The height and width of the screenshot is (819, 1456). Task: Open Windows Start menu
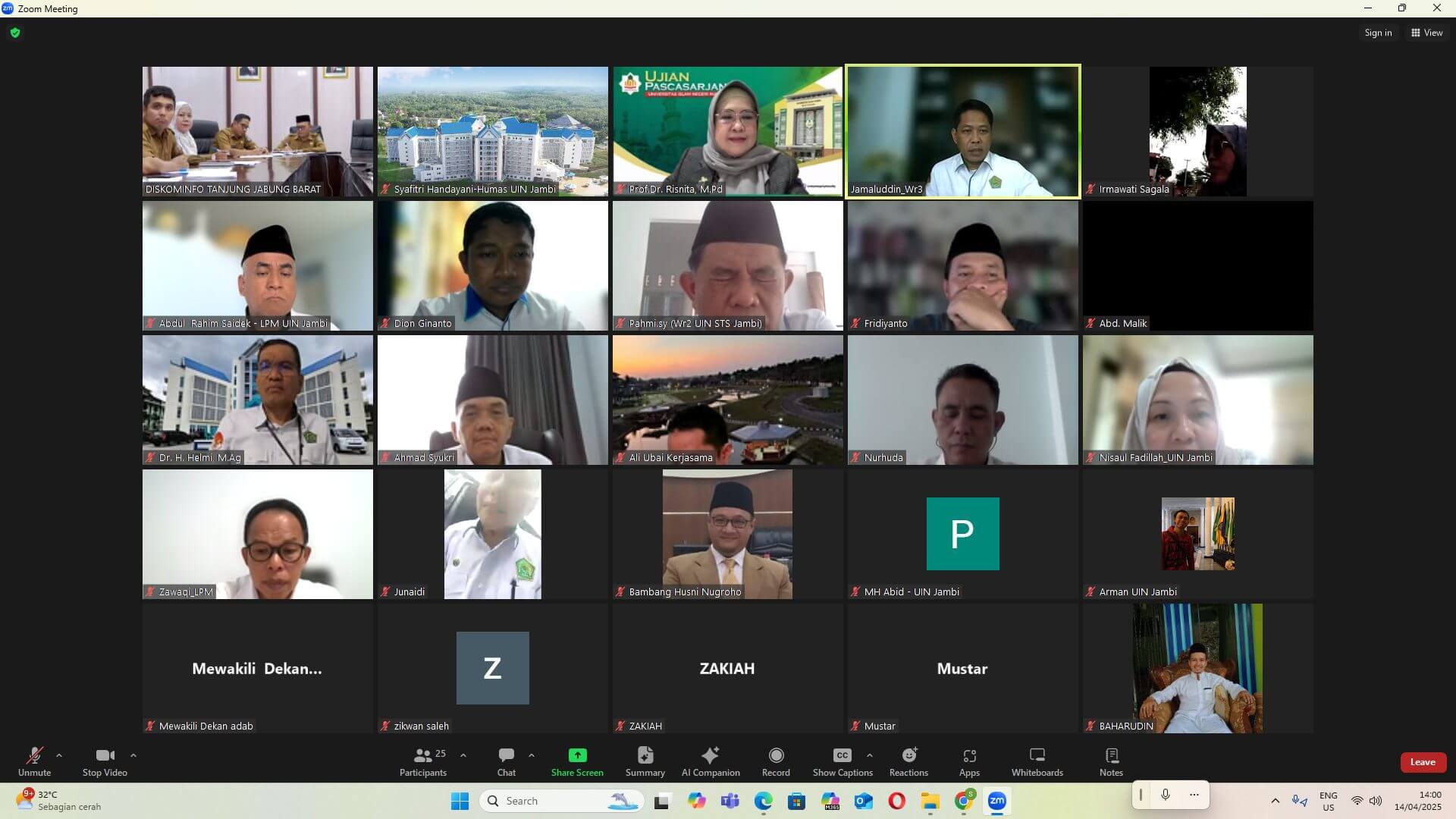tap(460, 801)
